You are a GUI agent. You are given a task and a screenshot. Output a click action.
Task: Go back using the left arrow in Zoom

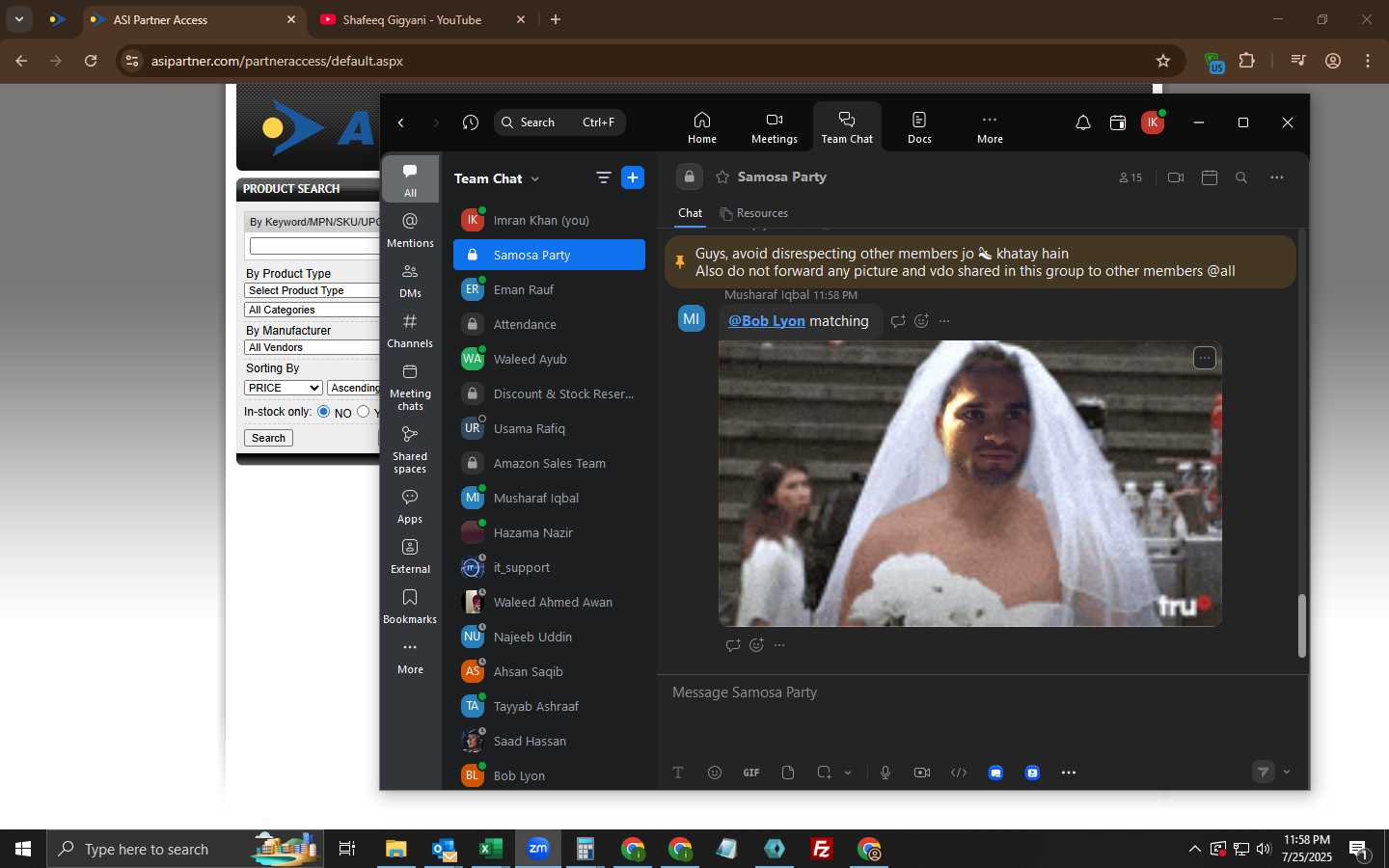(401, 122)
